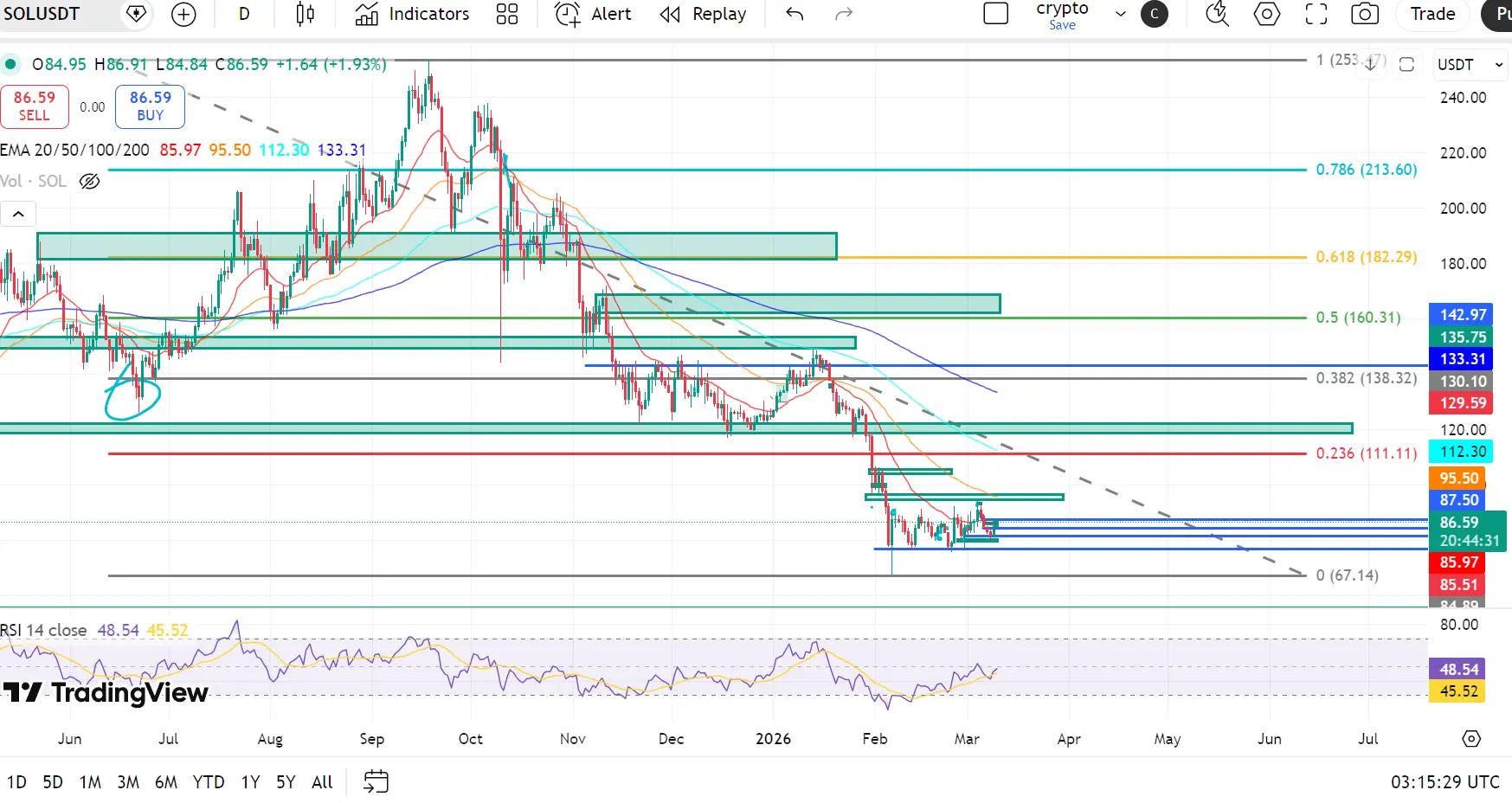Click the rounded-square button beside USDT selector
This screenshot has width=1512, height=803.
(x=1407, y=65)
